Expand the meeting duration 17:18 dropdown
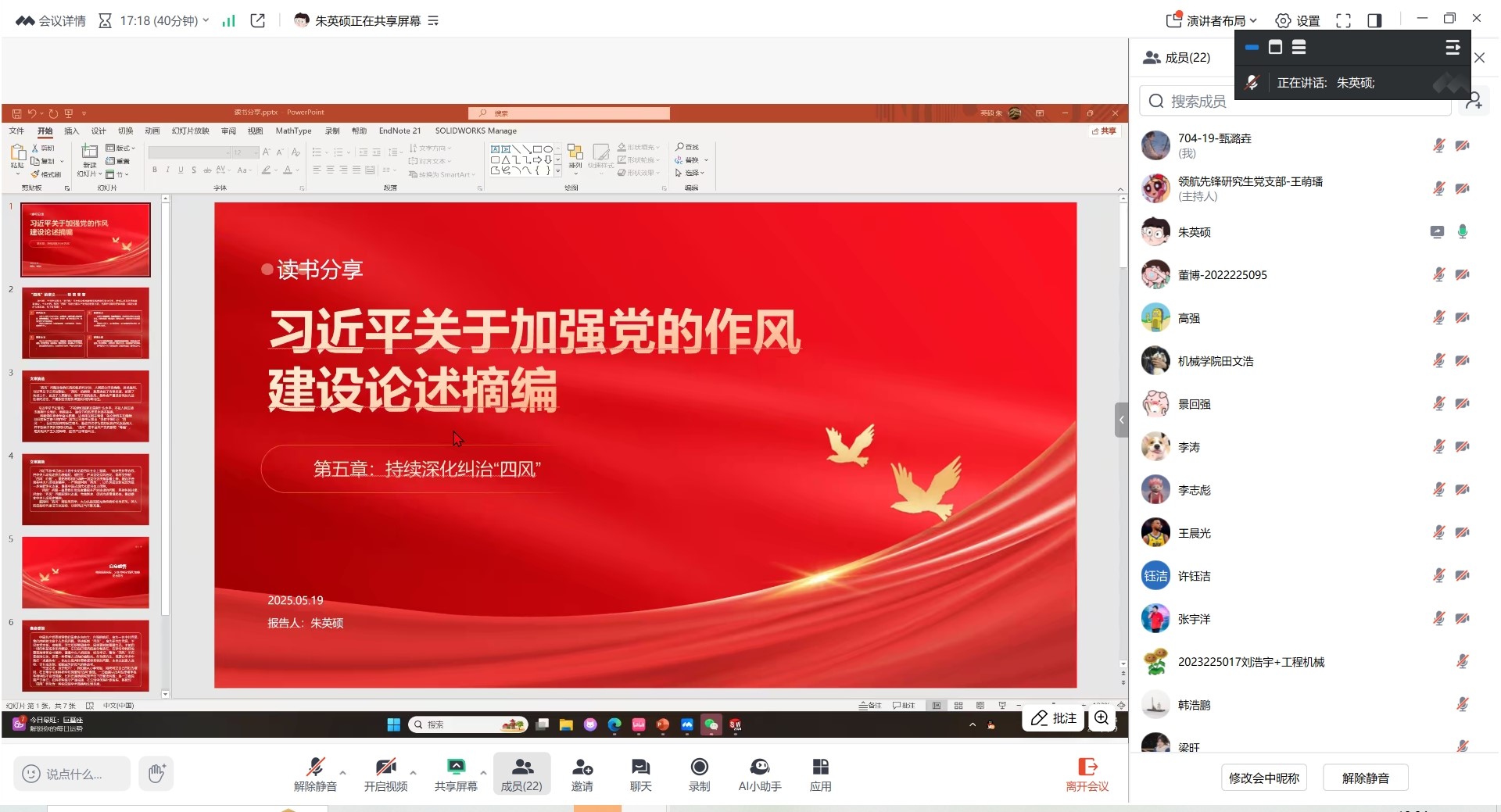 coord(206,20)
